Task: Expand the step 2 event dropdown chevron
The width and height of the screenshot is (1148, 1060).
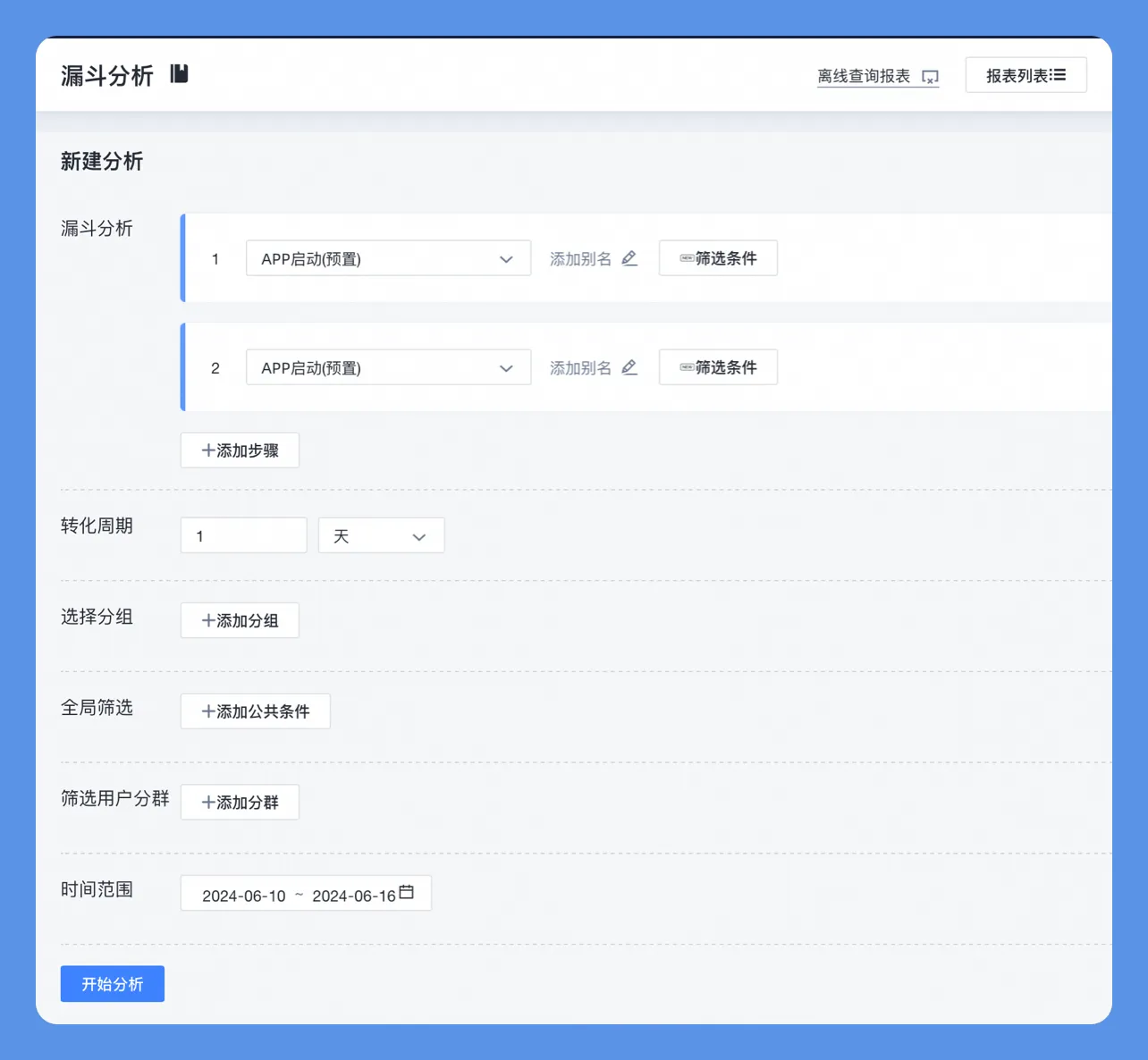Action: pyautogui.click(x=506, y=368)
